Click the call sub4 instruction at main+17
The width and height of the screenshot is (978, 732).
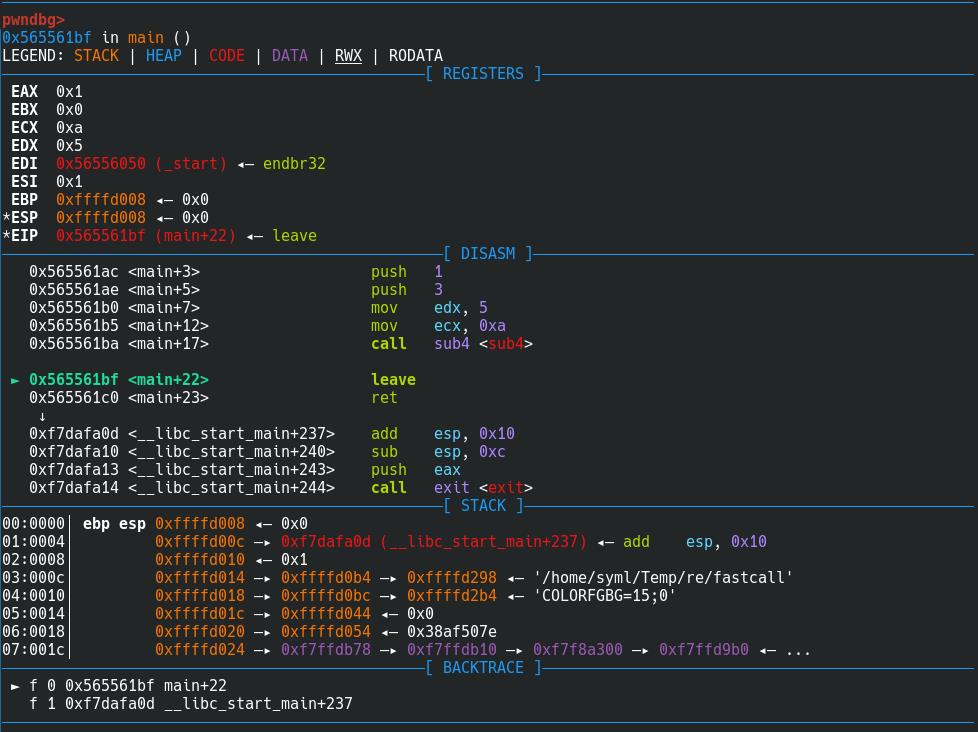pyautogui.click(x=450, y=344)
